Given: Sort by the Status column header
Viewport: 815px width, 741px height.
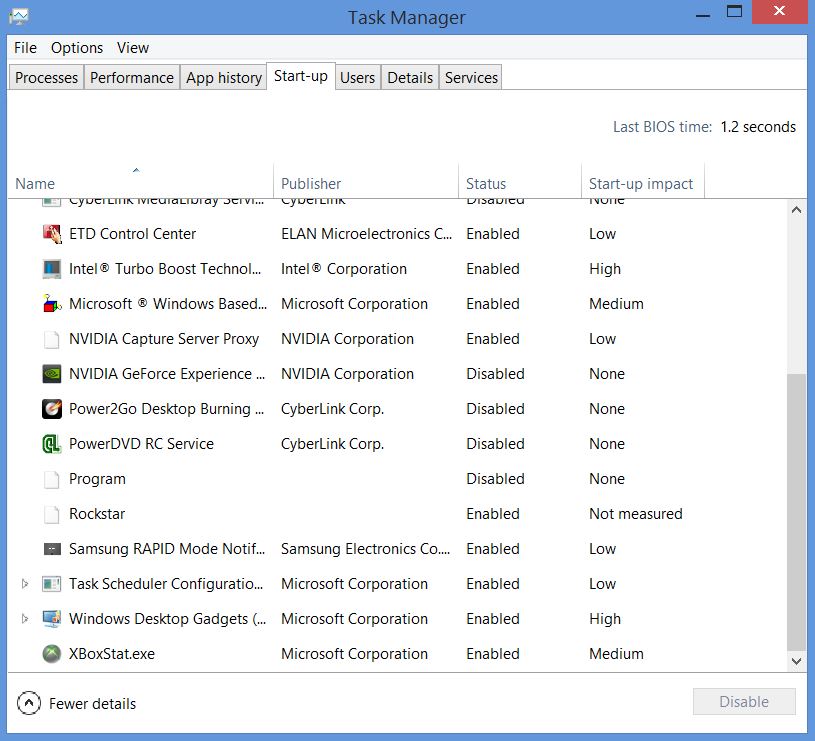Looking at the screenshot, I should click(520, 181).
